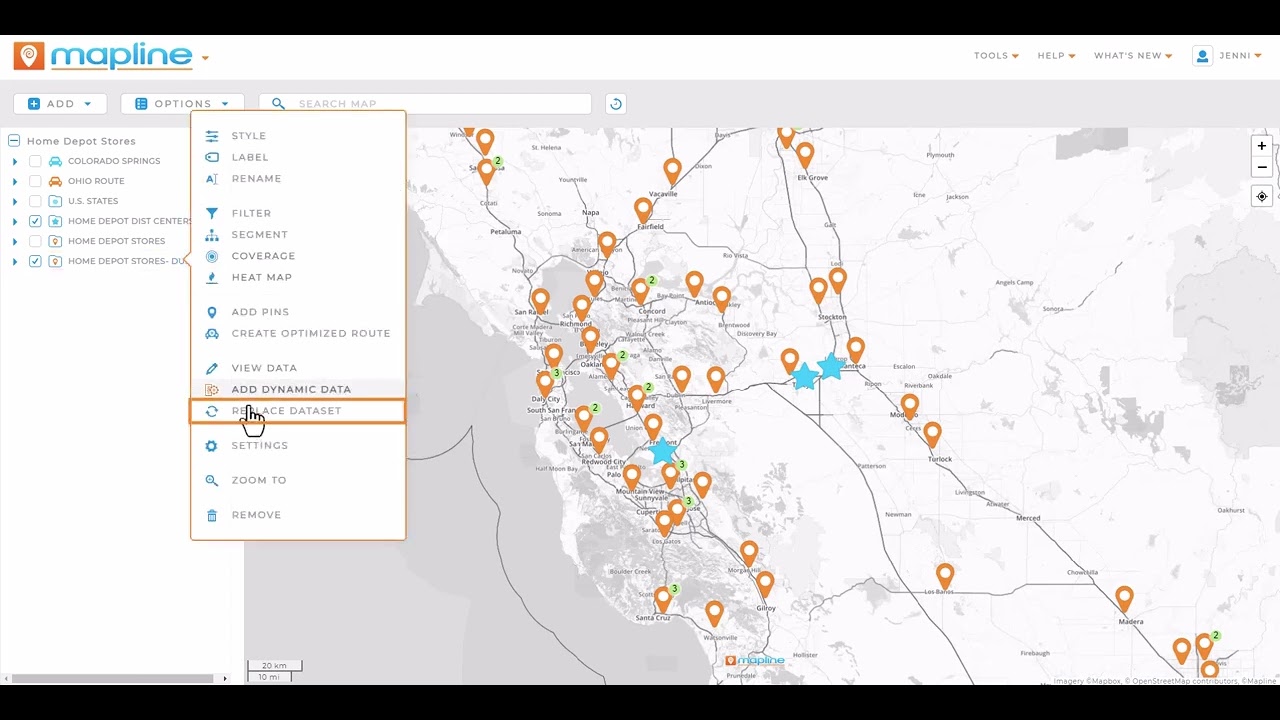The image size is (1280, 720).
Task: Click the user avatar icon next to Jenni
Action: 1202,56
